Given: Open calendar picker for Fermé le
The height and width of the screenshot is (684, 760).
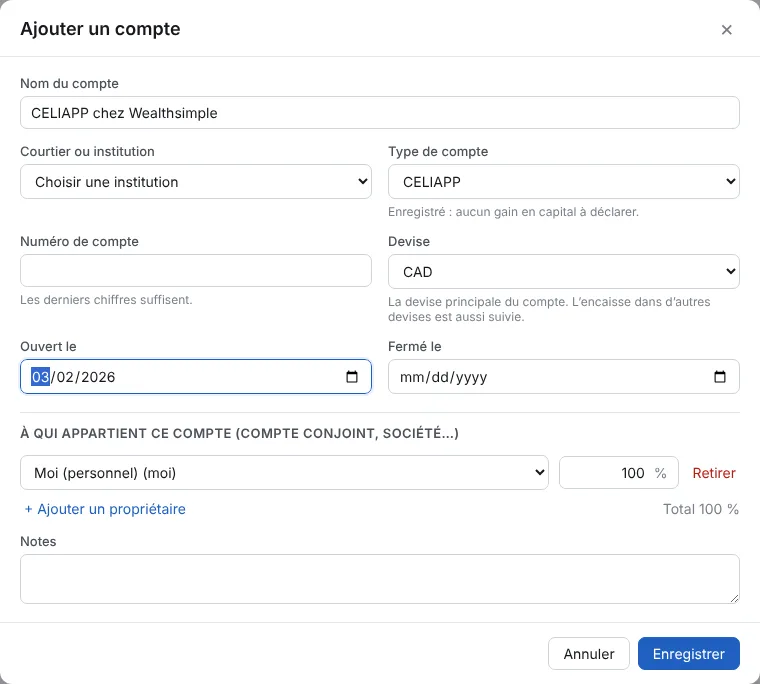Looking at the screenshot, I should point(720,377).
